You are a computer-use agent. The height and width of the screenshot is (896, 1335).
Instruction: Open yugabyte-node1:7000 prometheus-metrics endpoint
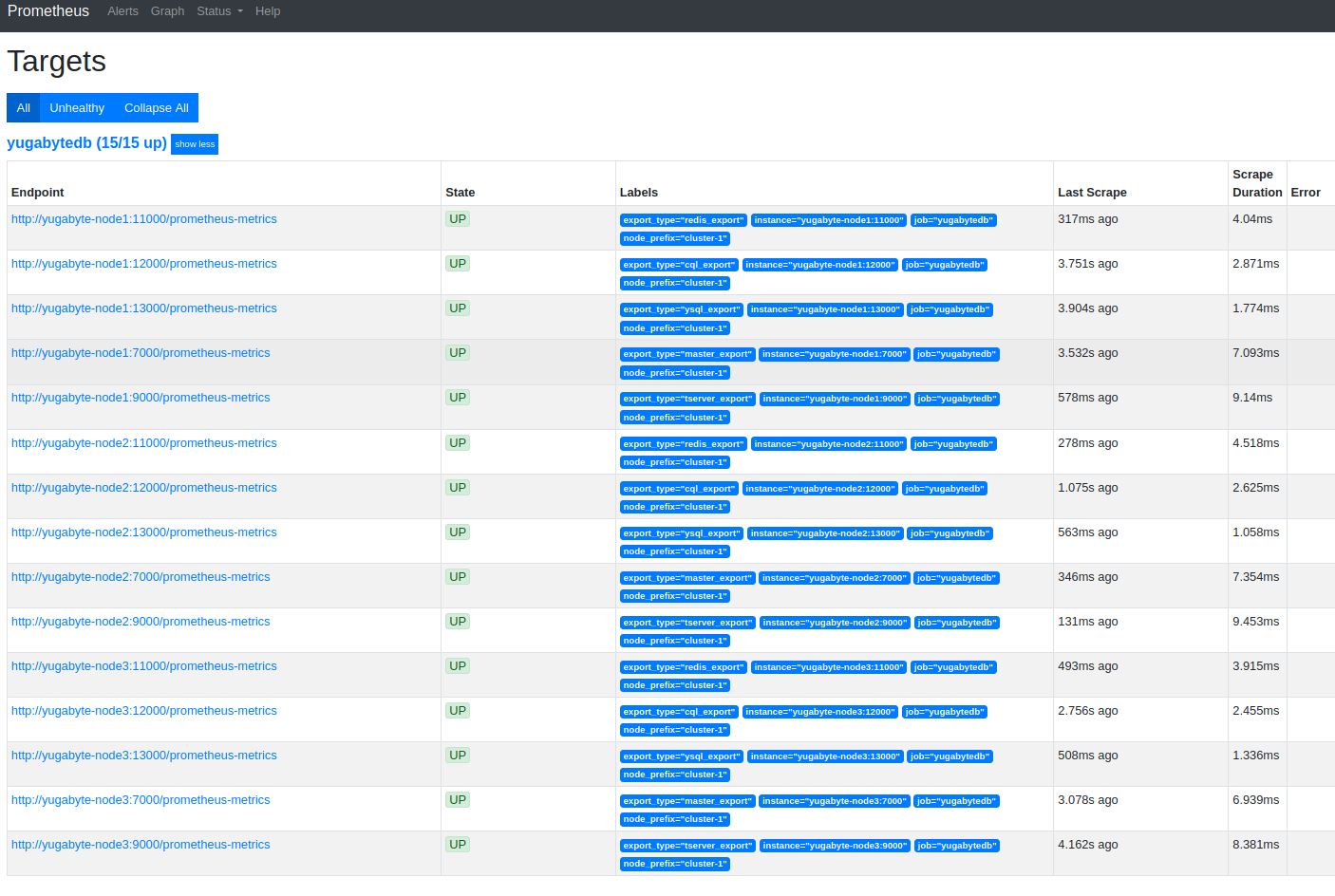[x=141, y=353]
